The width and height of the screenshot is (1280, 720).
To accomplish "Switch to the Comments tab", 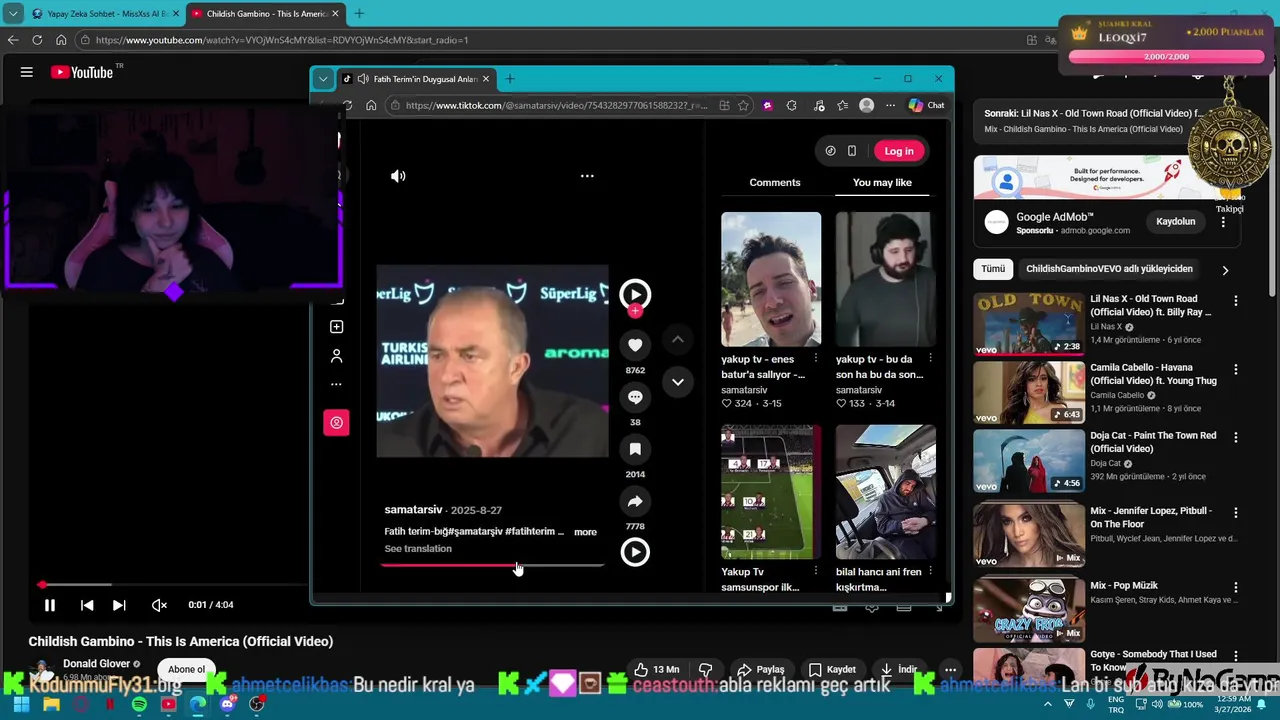I will [775, 182].
